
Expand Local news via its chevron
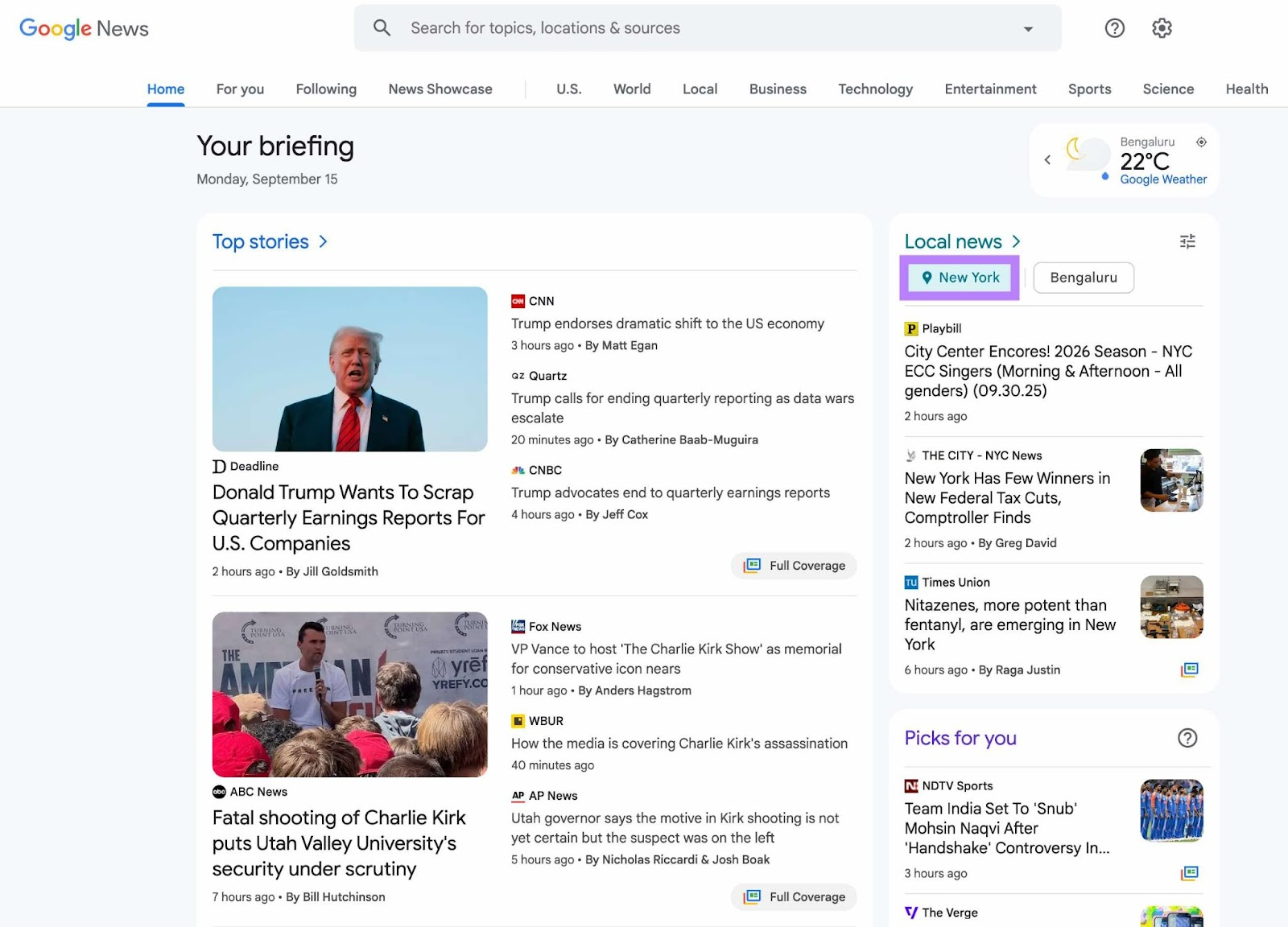pos(1016,241)
